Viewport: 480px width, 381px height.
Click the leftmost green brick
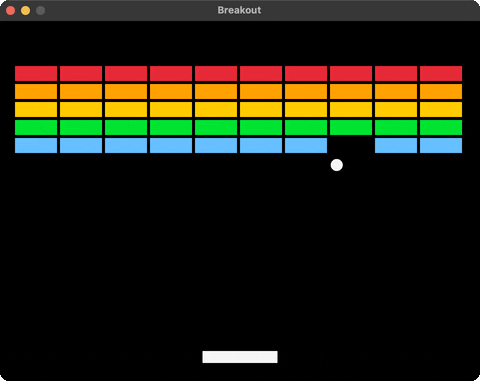[x=36, y=127]
